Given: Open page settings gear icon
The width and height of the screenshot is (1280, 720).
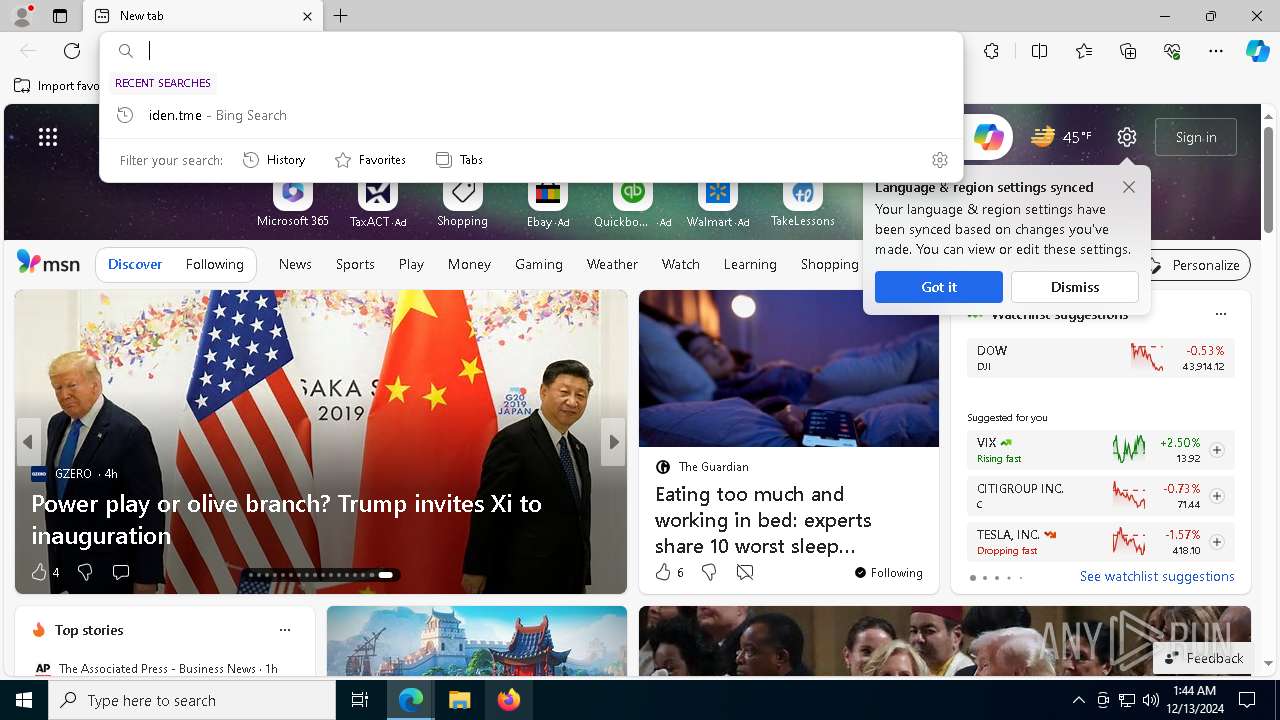Looking at the screenshot, I should pyautogui.click(x=1127, y=137).
